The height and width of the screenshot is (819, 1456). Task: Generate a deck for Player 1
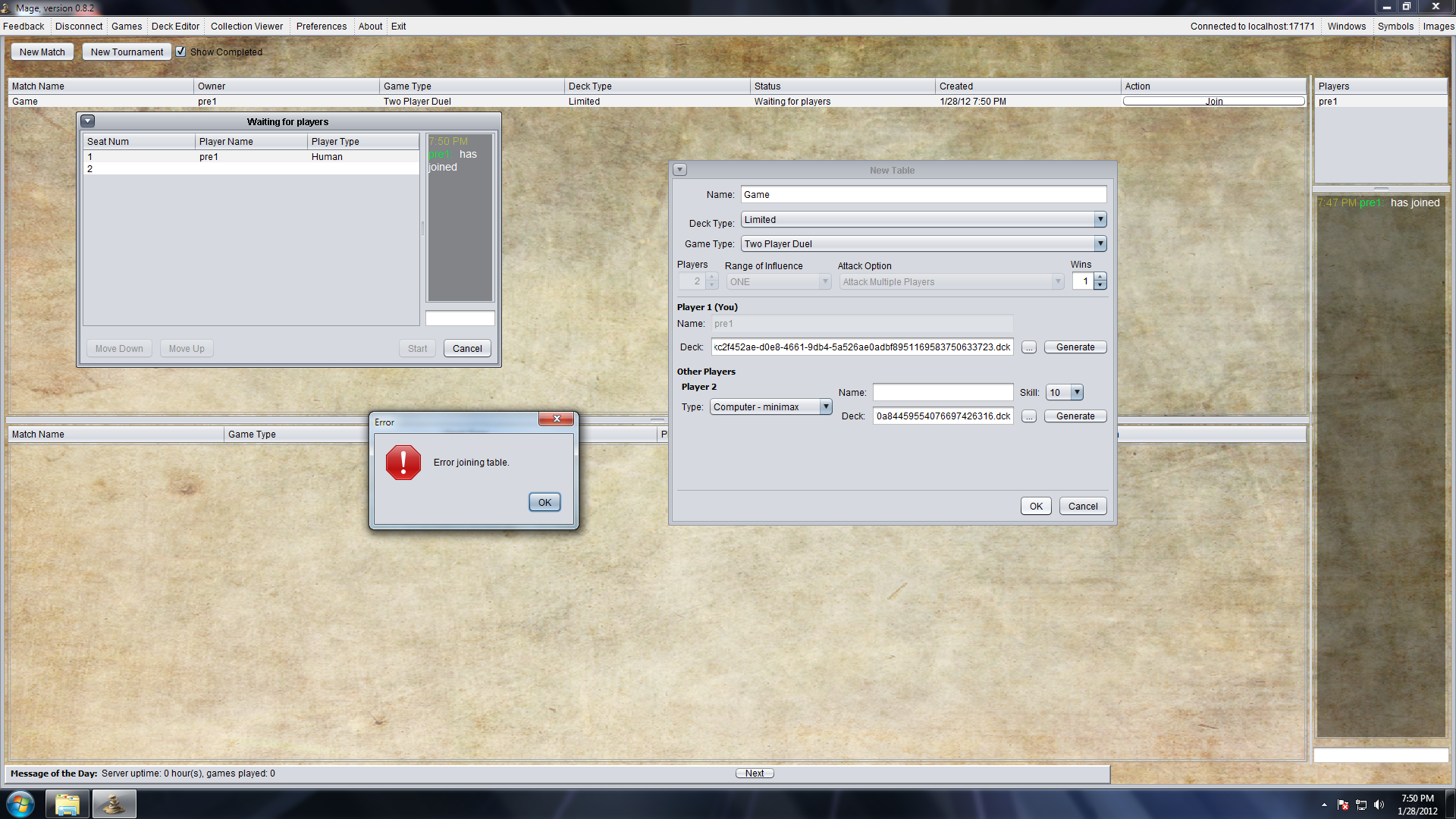tap(1075, 347)
